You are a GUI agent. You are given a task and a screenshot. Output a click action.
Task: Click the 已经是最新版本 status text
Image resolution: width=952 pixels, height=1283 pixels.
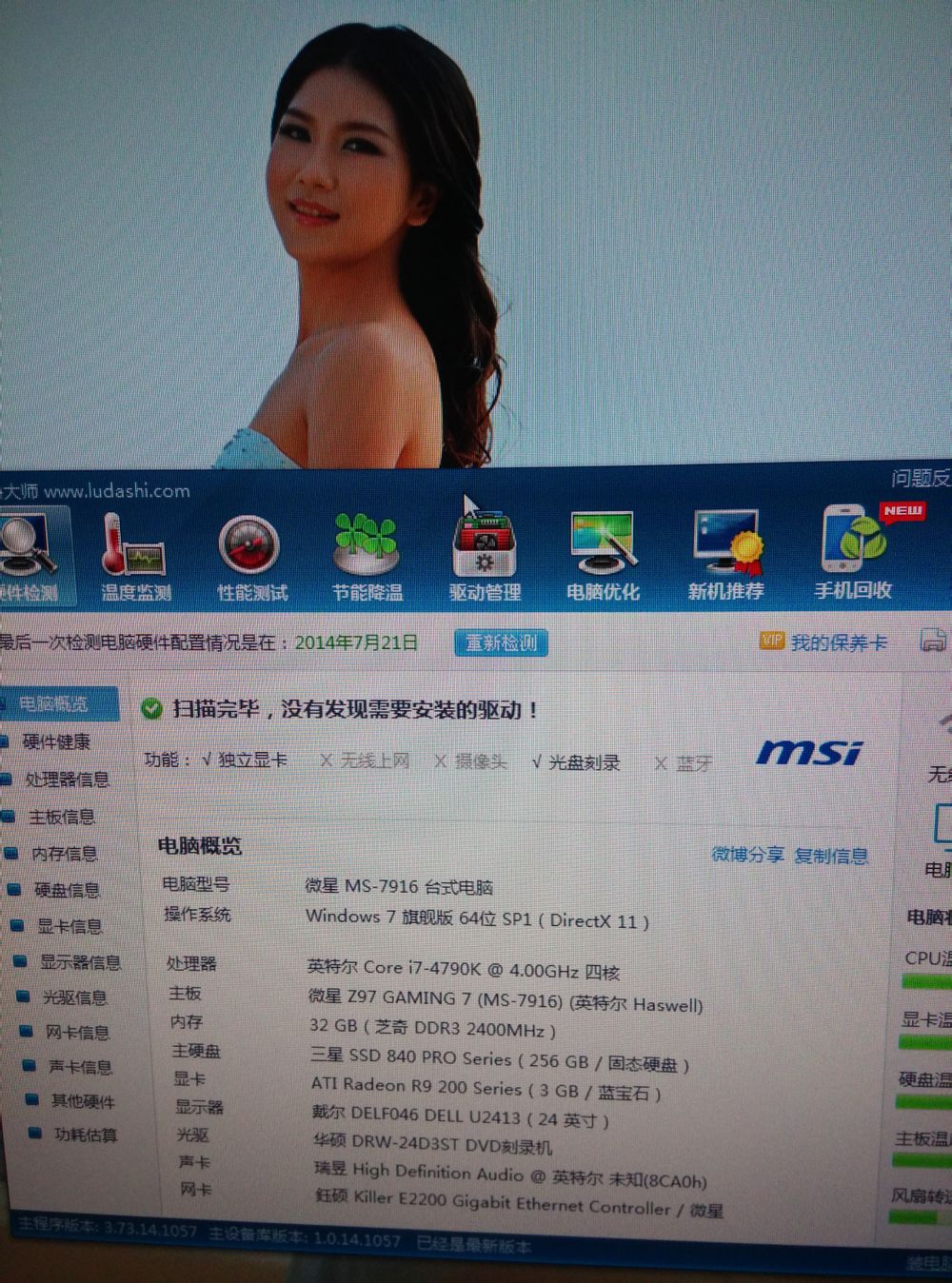(x=473, y=1243)
